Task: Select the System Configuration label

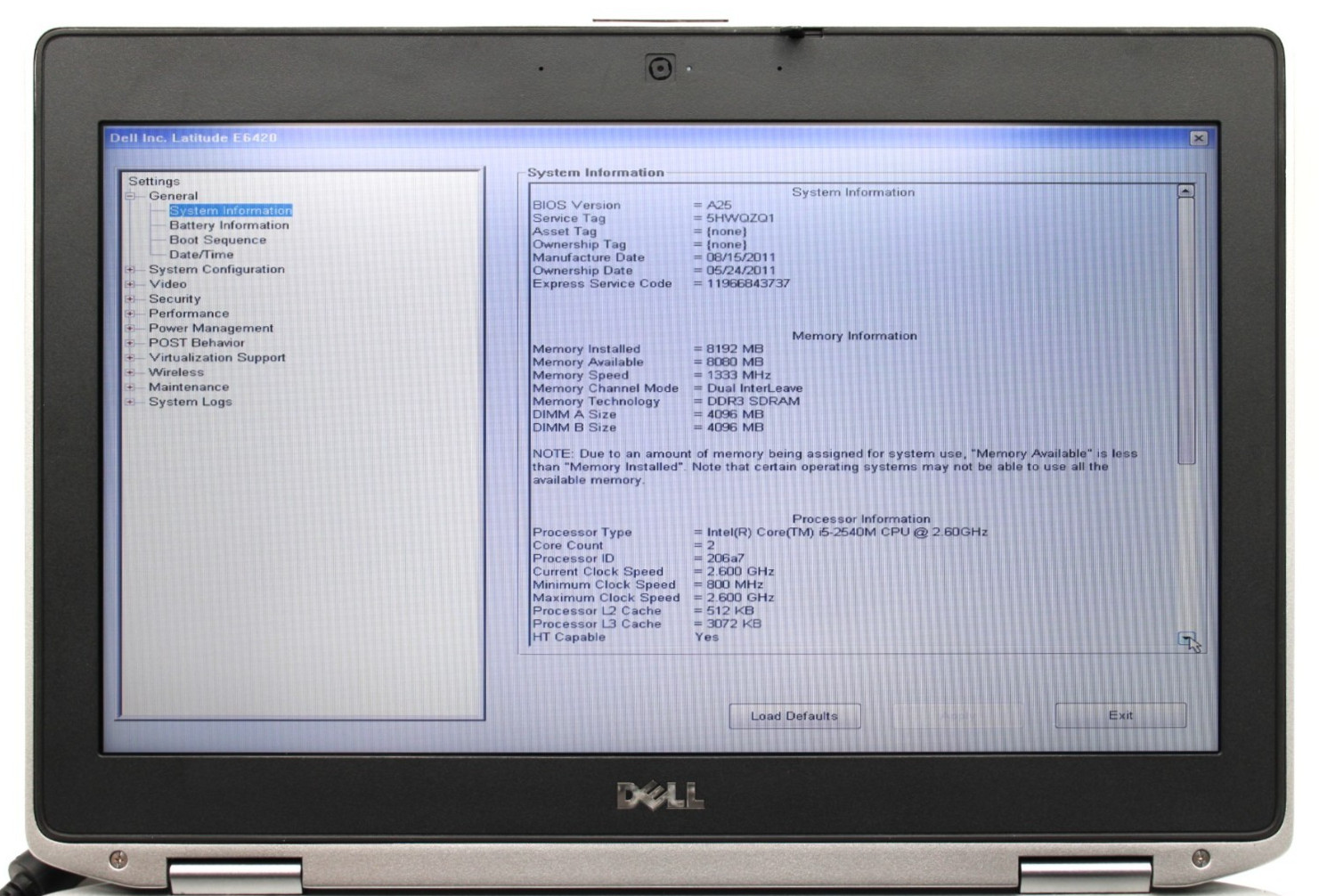Action: [x=216, y=269]
